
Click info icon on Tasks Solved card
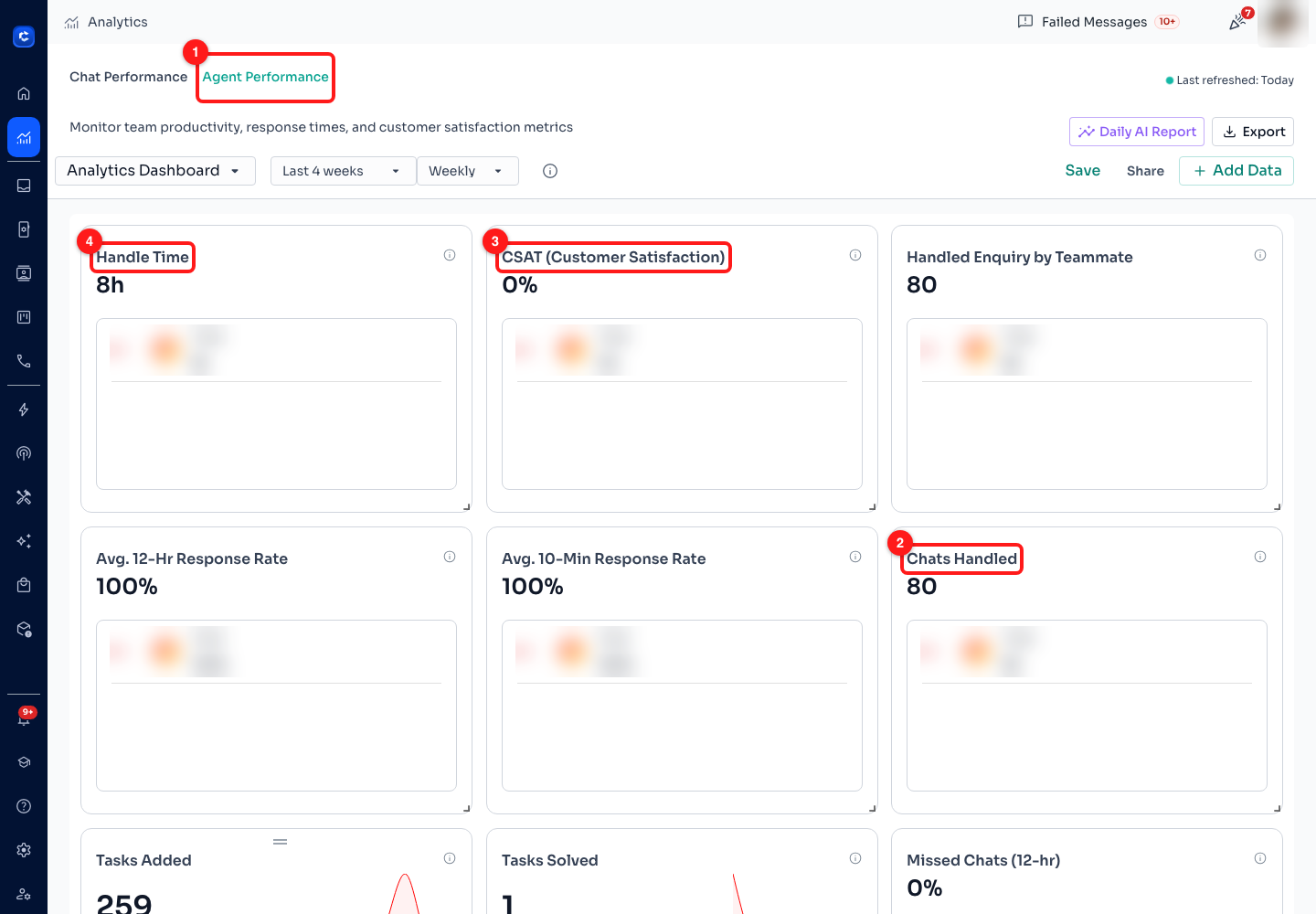click(x=855, y=858)
